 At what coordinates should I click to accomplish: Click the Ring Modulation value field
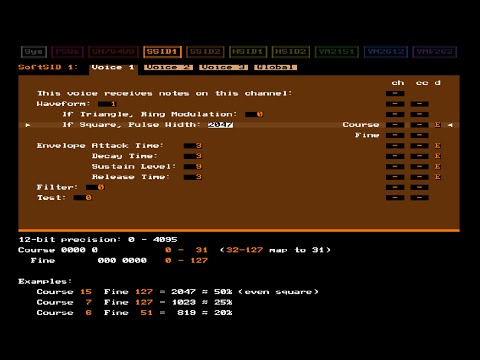tap(254, 114)
